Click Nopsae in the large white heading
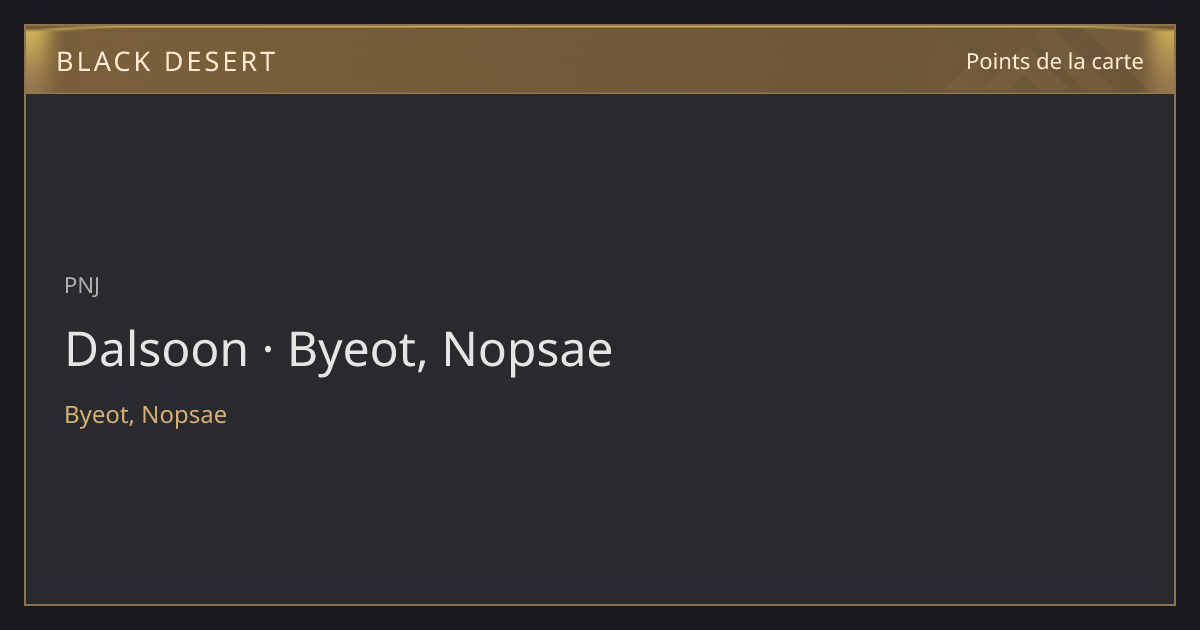This screenshot has height=630, width=1200. click(527, 352)
